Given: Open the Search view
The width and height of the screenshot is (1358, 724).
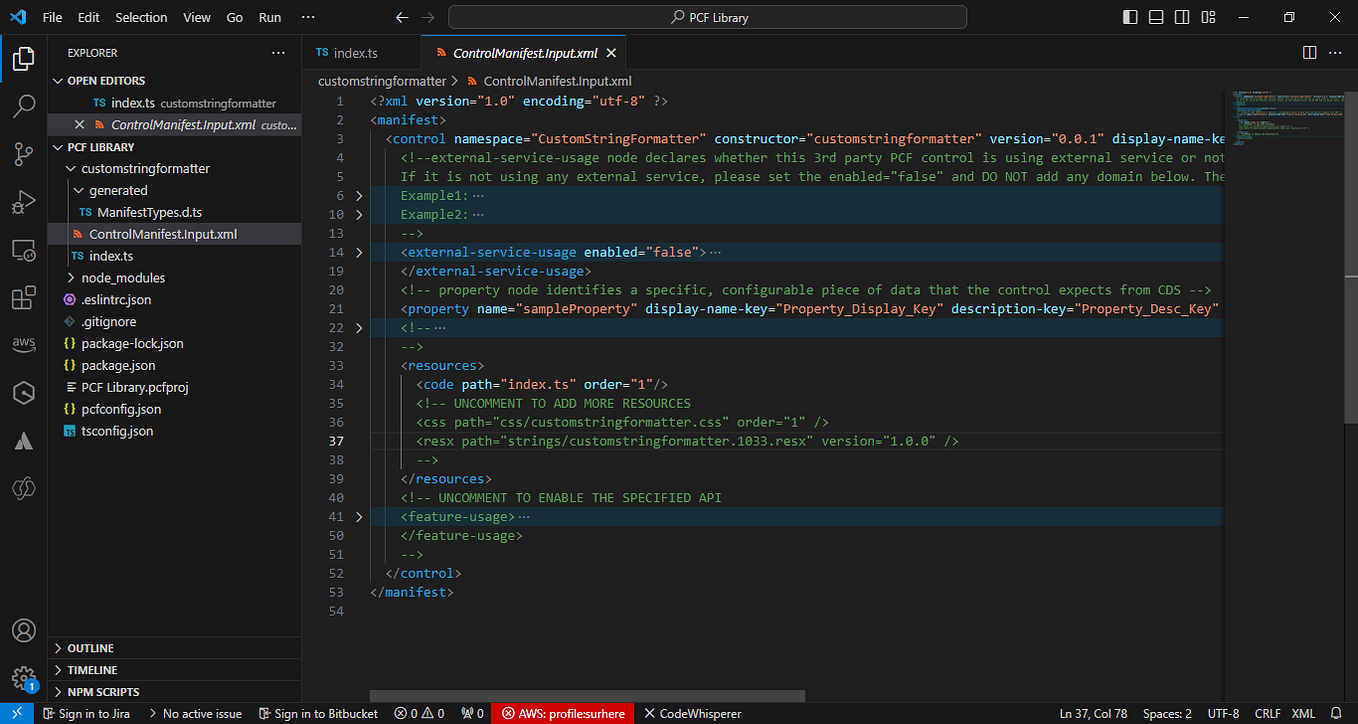Looking at the screenshot, I should click(x=23, y=106).
